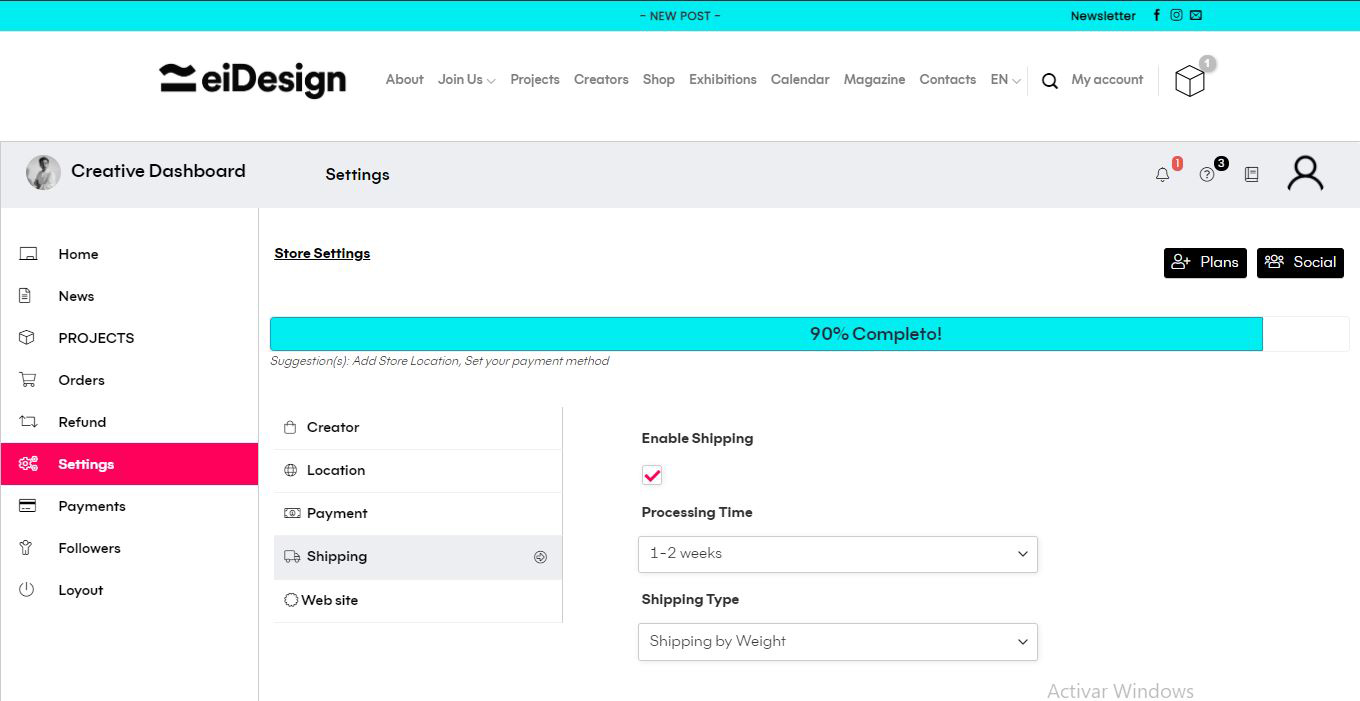Click the email envelope icon in top bar
This screenshot has height=701, width=1360.
[1196, 15]
